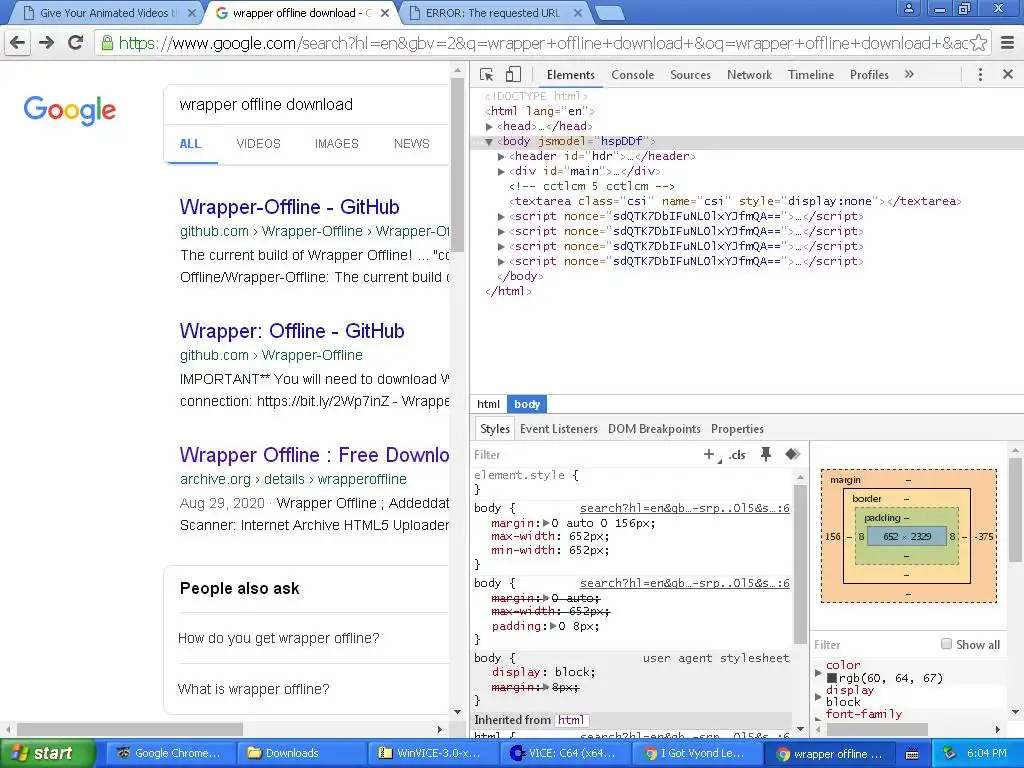This screenshot has height=768, width=1024.
Task: Switch to Sources tab
Action: [x=690, y=74]
